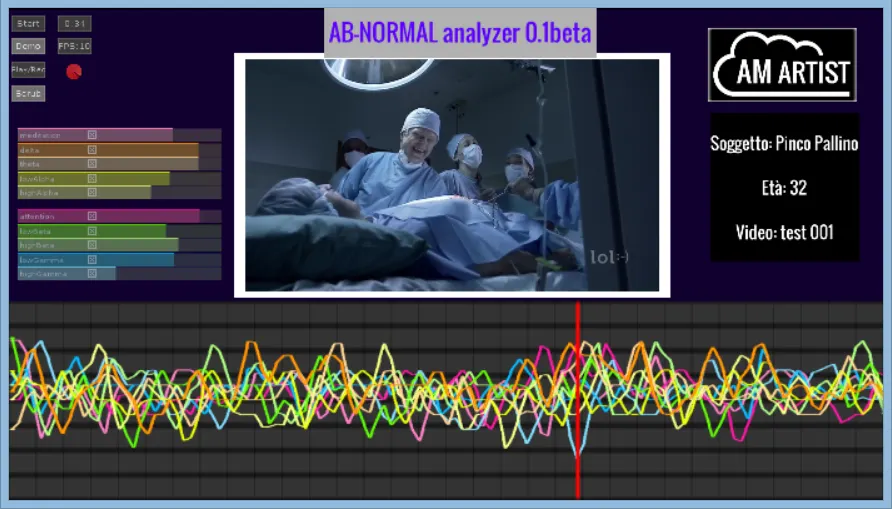Click the Start button
Image resolution: width=892 pixels, height=509 pixels.
pos(28,23)
